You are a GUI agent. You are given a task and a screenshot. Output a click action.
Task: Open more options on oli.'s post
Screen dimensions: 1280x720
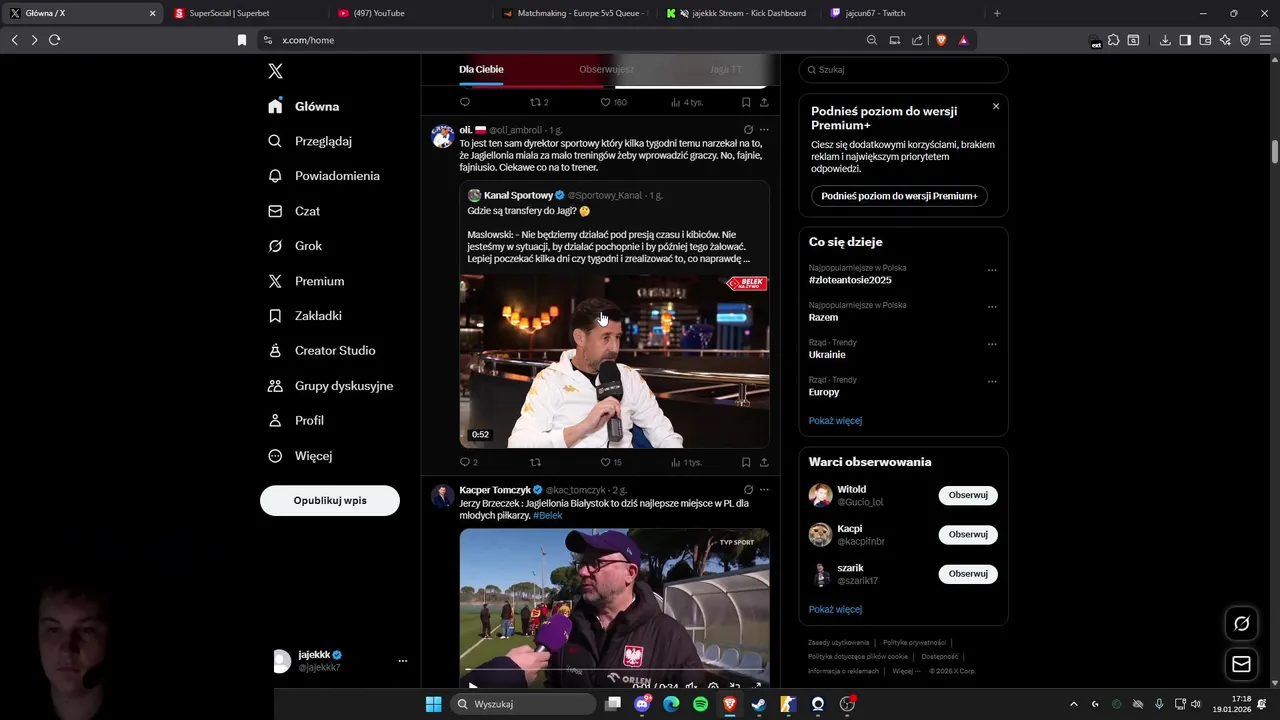(x=764, y=130)
